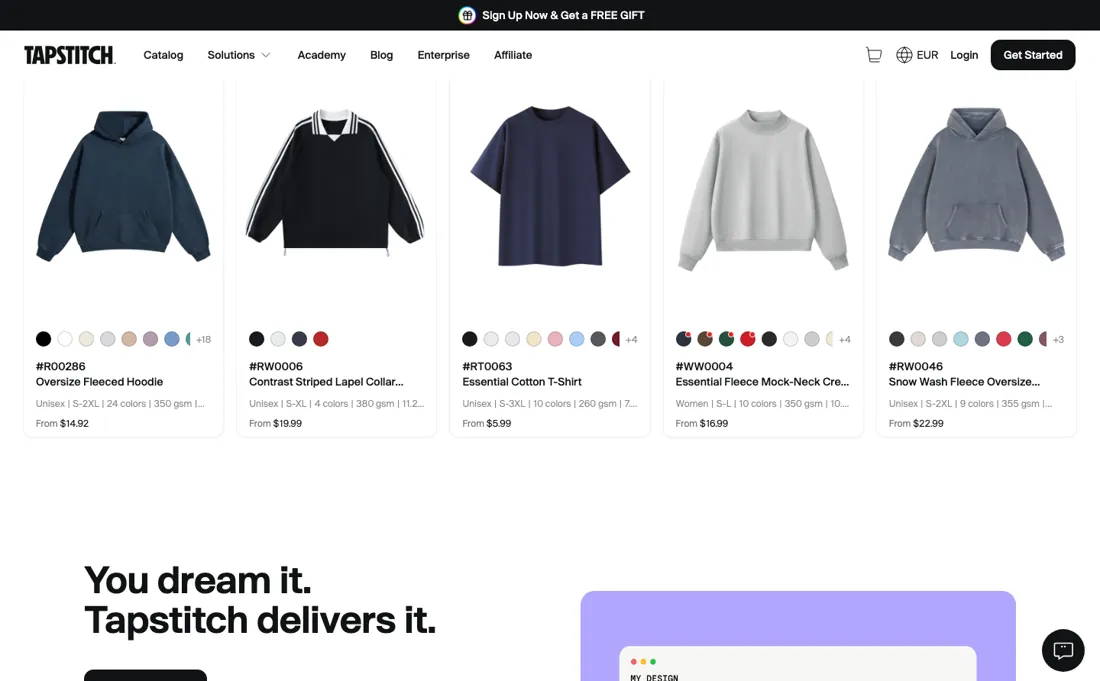Select mauve swatch on Oversize Fleeced Hoodie
Viewport: 1100px width, 681px height.
coord(150,339)
